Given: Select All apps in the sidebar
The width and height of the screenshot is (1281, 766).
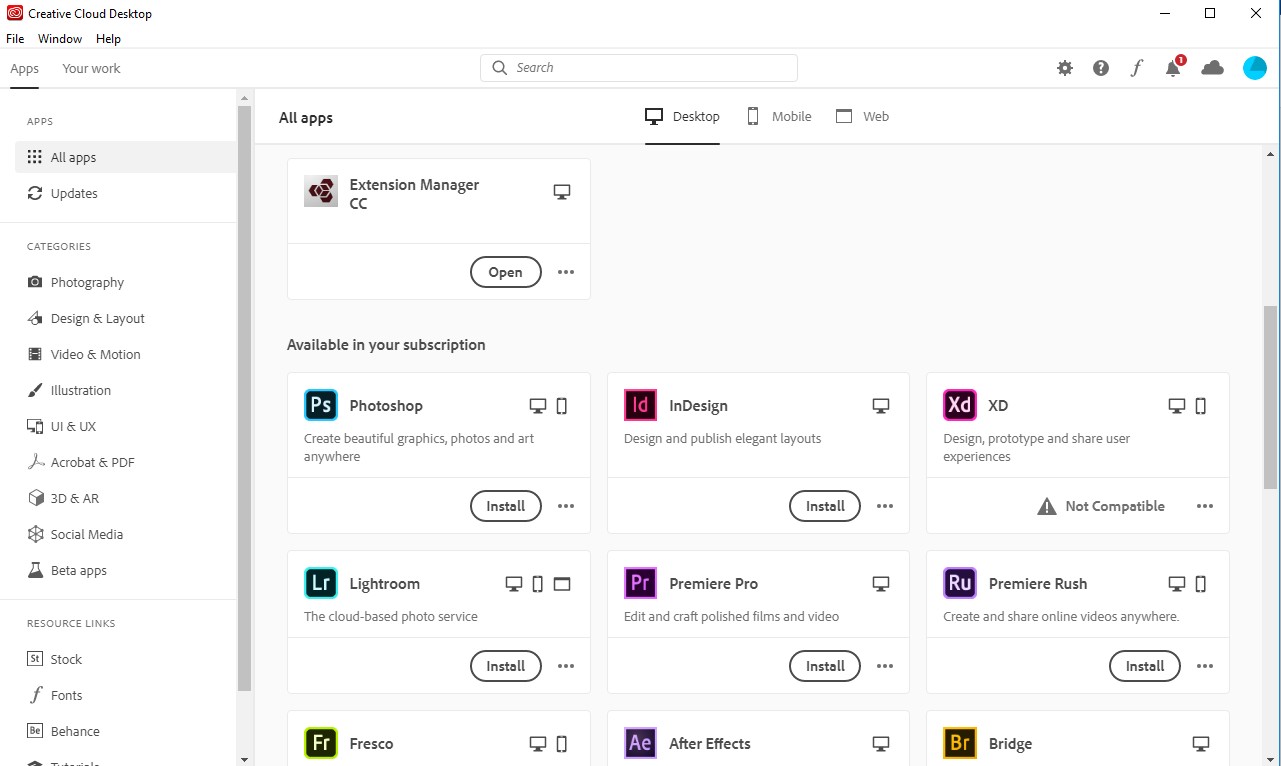Looking at the screenshot, I should coord(126,157).
